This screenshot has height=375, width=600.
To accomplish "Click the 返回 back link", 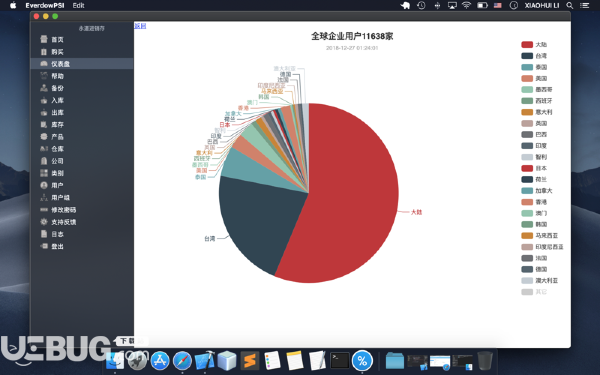I will 140,26.
